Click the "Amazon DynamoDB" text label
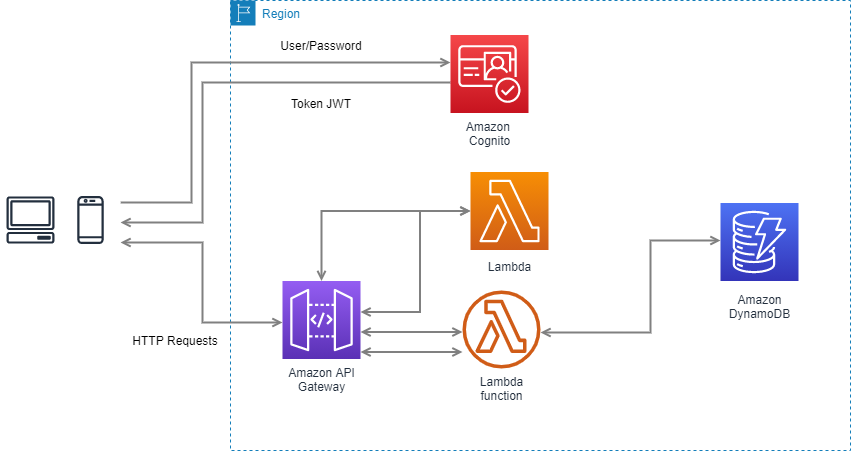This screenshot has width=851, height=451. tap(759, 307)
